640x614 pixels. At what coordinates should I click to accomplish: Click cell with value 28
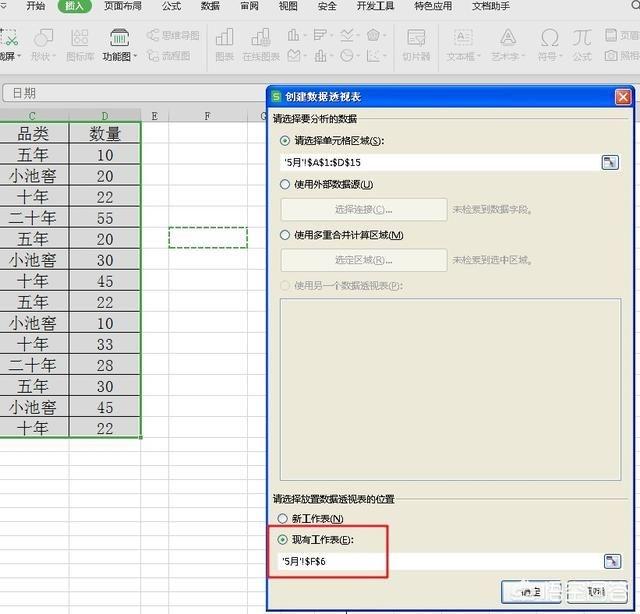tap(105, 365)
